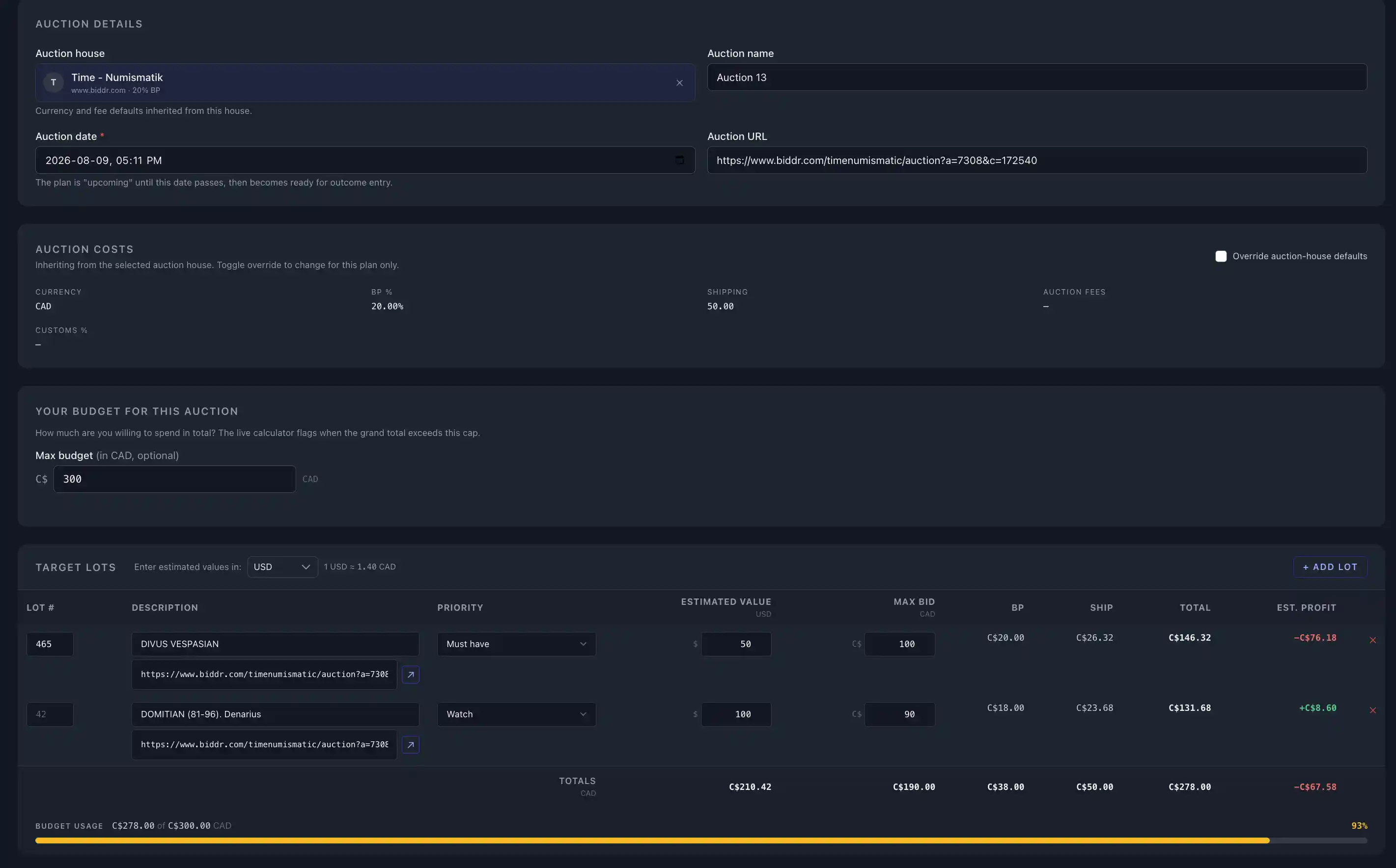This screenshot has height=868, width=1396.
Task: Remove the DOMITIAN Denarius lot row
Action: 1373,710
